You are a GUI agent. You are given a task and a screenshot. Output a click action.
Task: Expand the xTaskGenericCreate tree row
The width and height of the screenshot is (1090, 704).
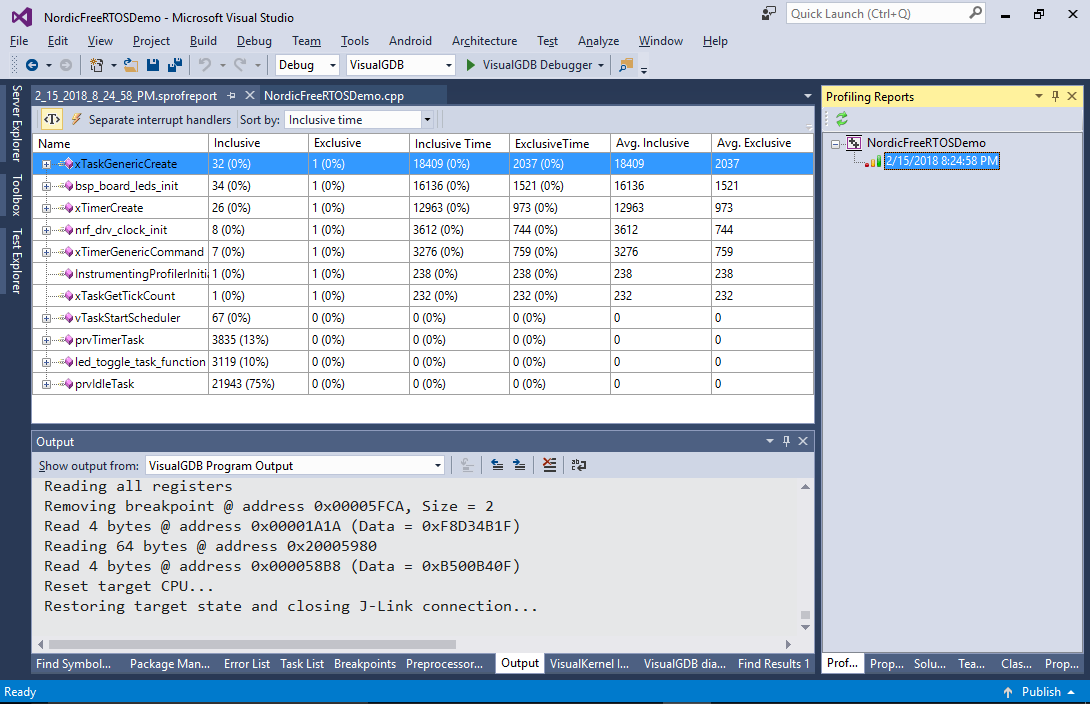(47, 164)
